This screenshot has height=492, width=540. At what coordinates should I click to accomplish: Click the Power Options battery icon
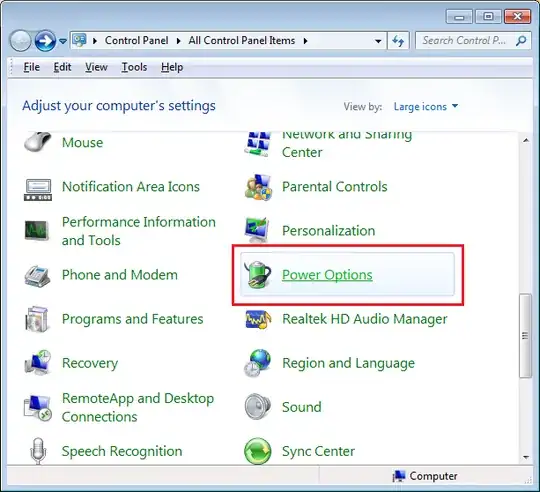pos(257,274)
